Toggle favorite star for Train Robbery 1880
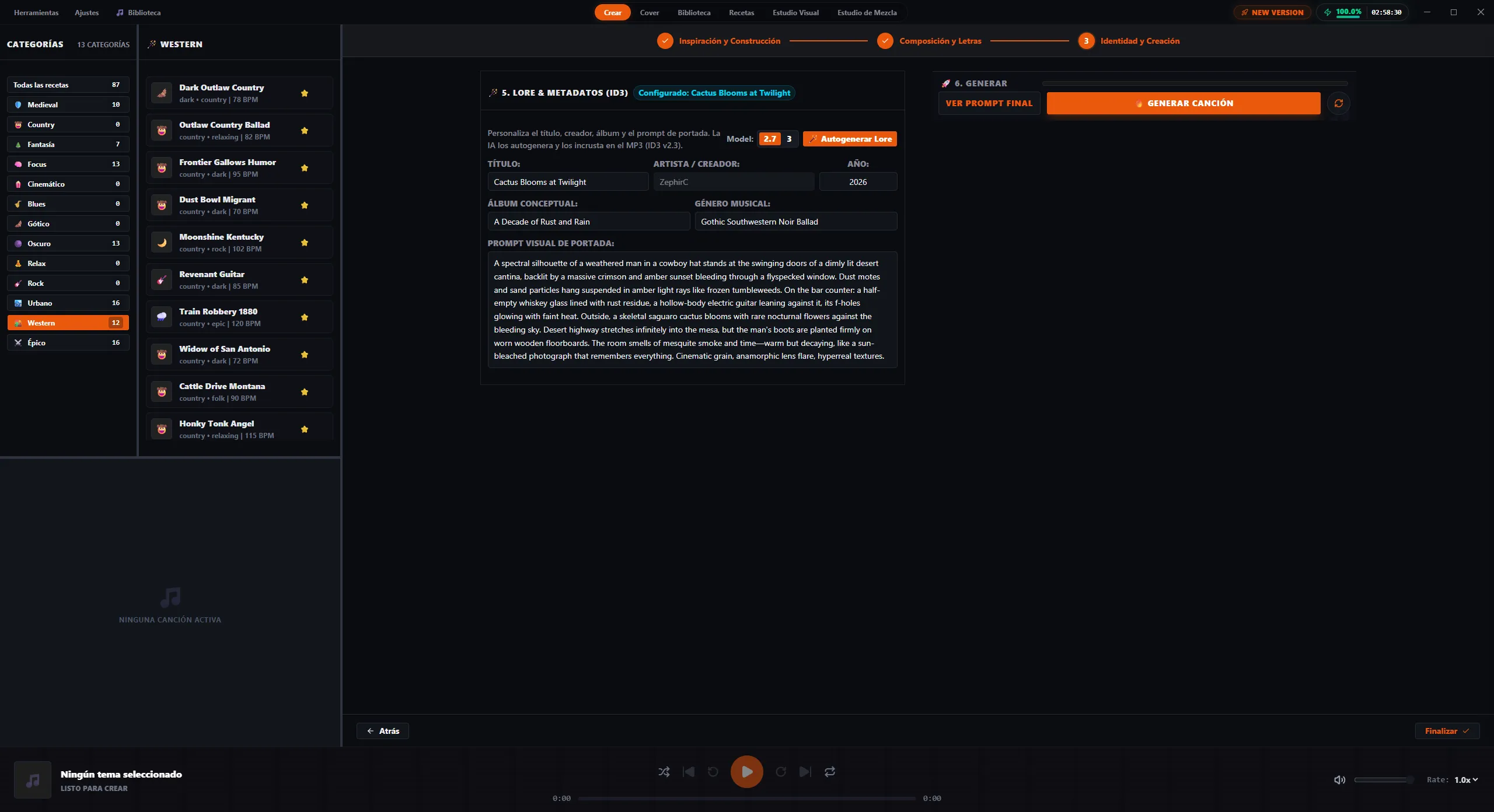 click(x=304, y=317)
